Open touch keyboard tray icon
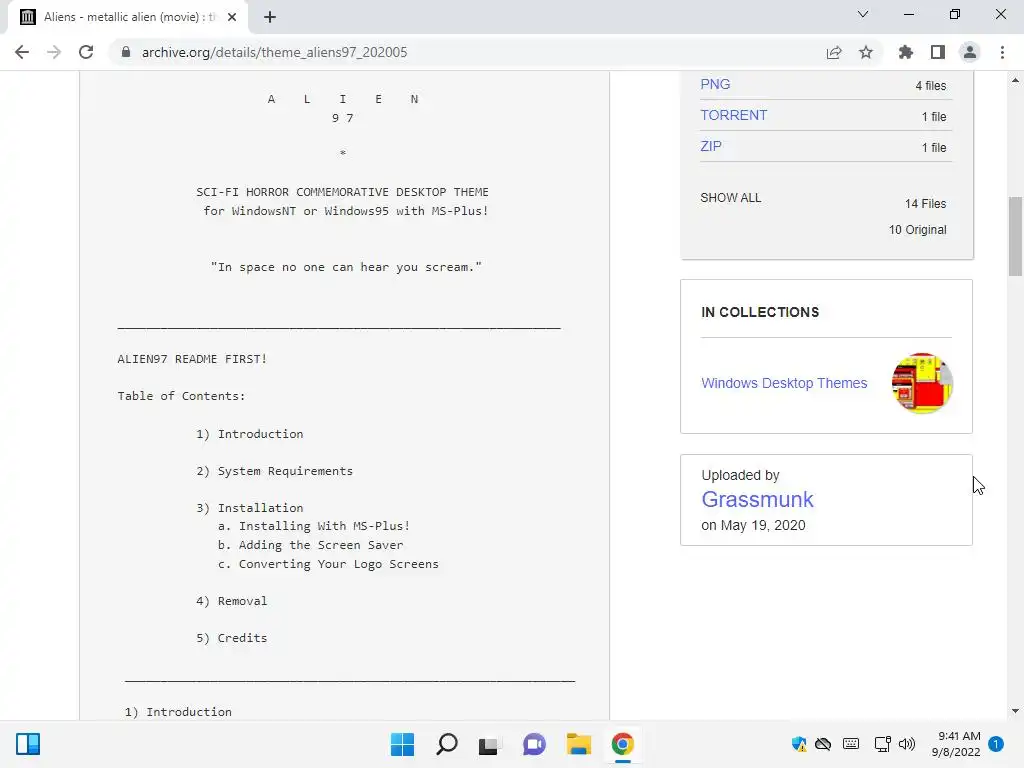 [851, 744]
